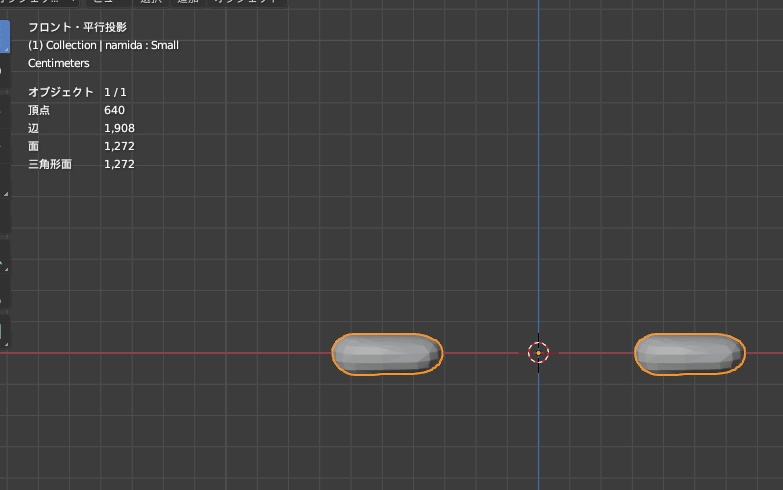Select the left capsule mesh object

point(387,354)
